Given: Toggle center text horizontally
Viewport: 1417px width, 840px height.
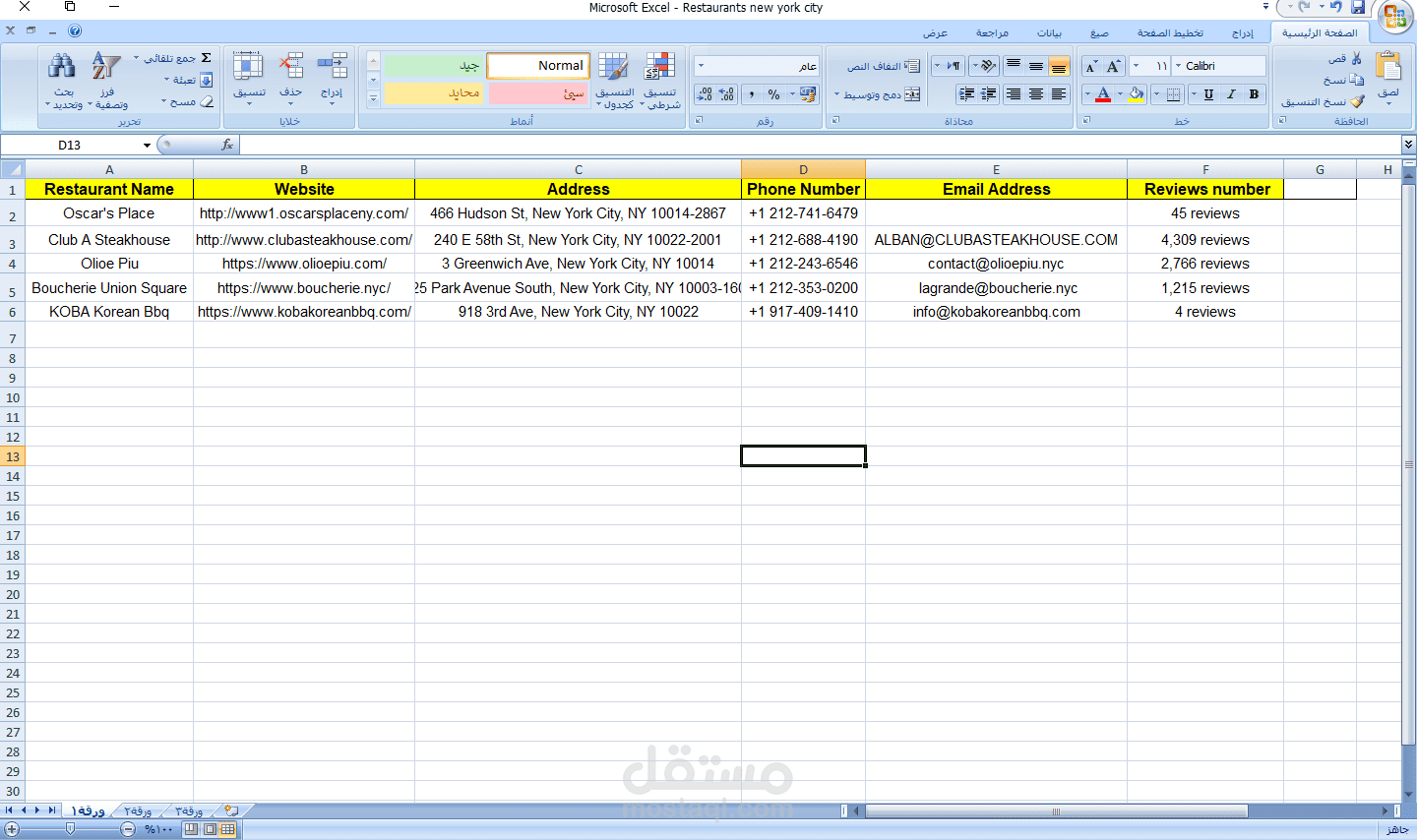Looking at the screenshot, I should click(1036, 94).
